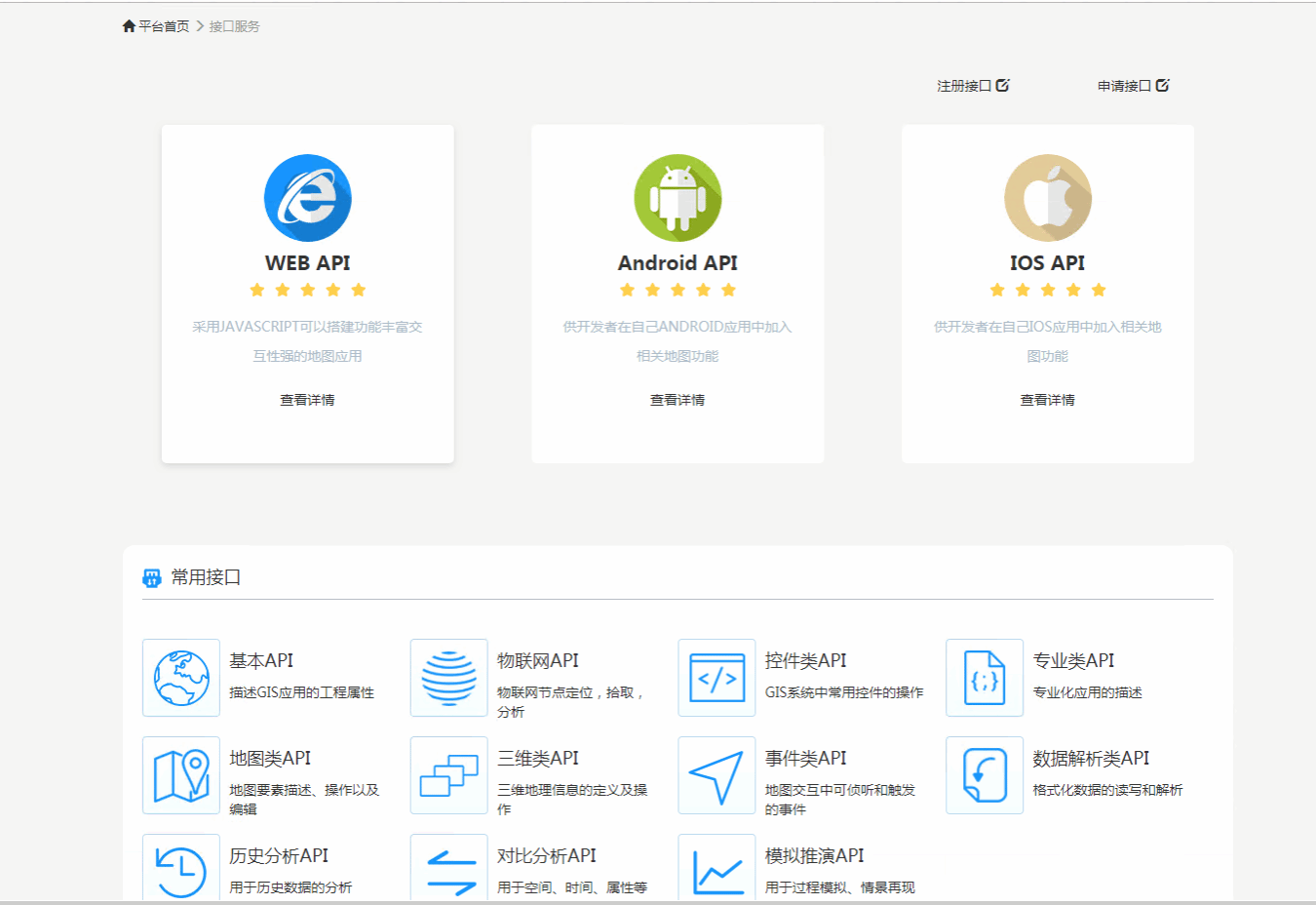Click 申请接口 link
1316x905 pixels.
tap(1124, 86)
